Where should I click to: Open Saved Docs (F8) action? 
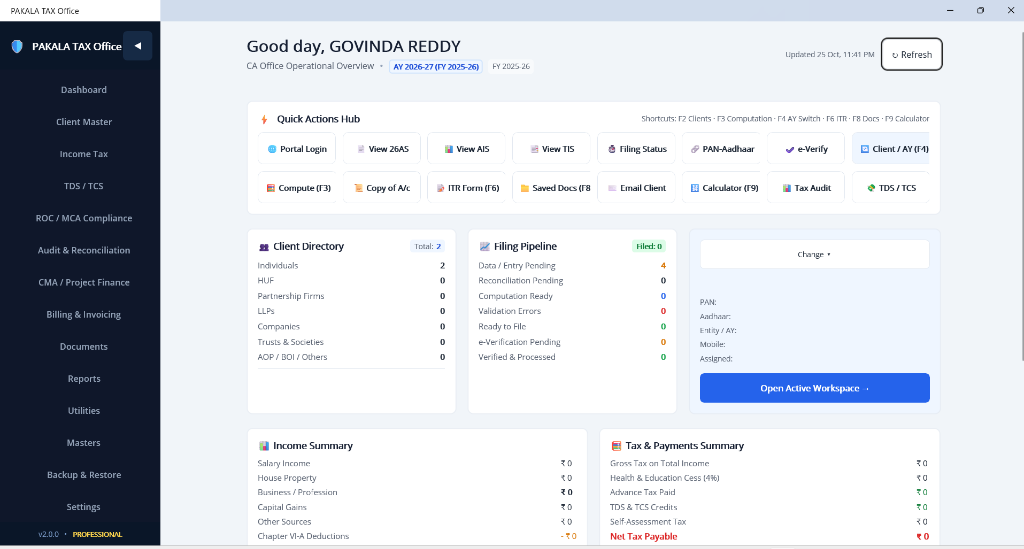(551, 187)
